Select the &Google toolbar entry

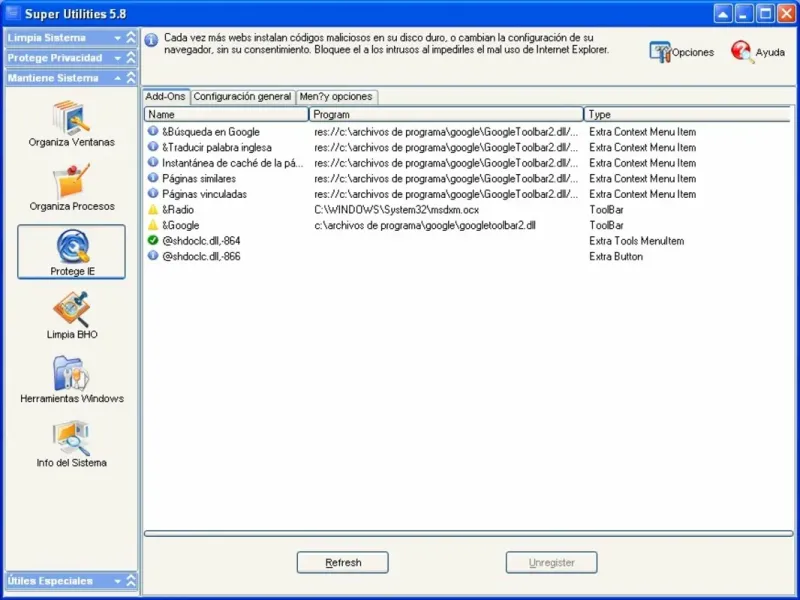coord(181,225)
